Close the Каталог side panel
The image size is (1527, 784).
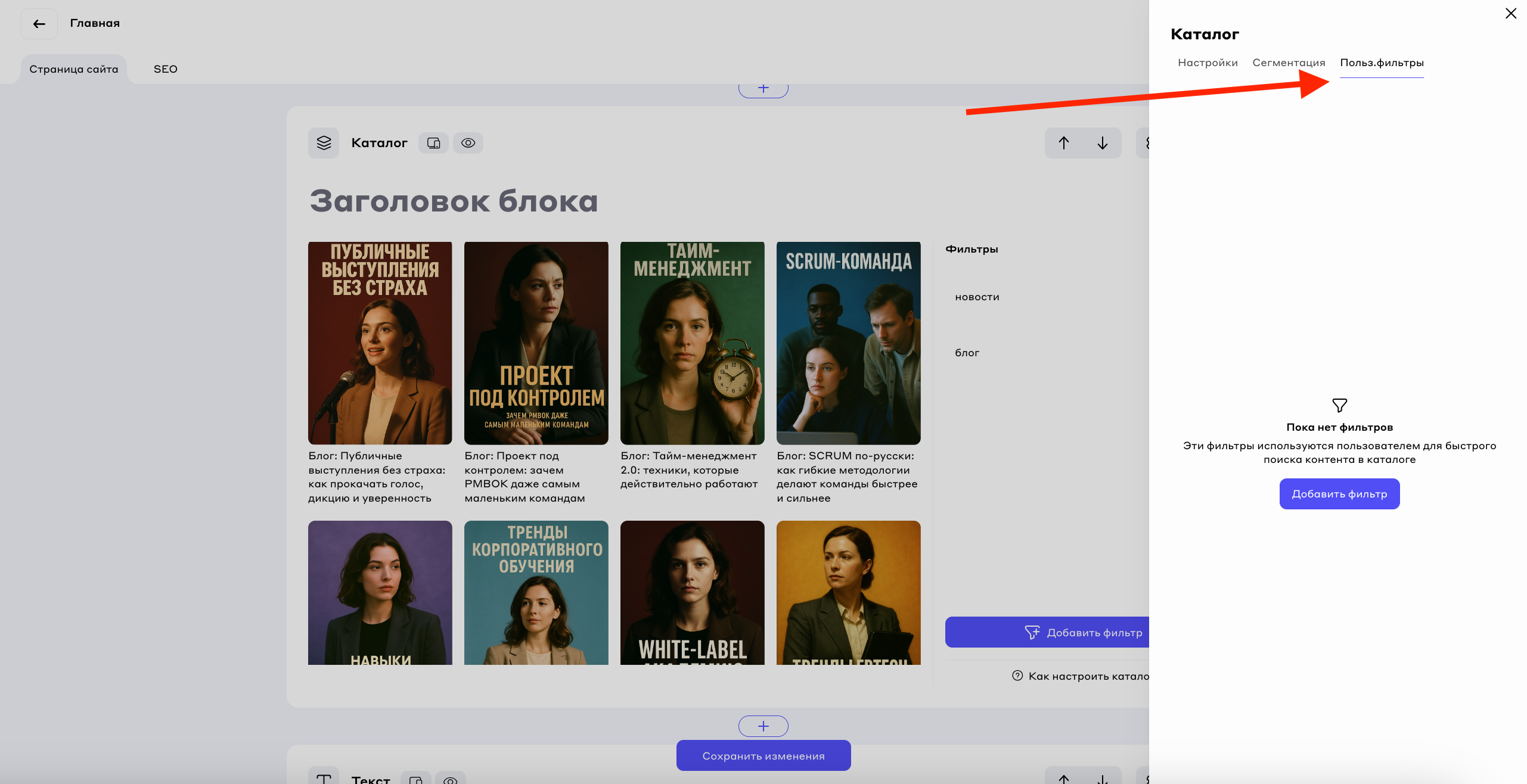[x=1510, y=13]
